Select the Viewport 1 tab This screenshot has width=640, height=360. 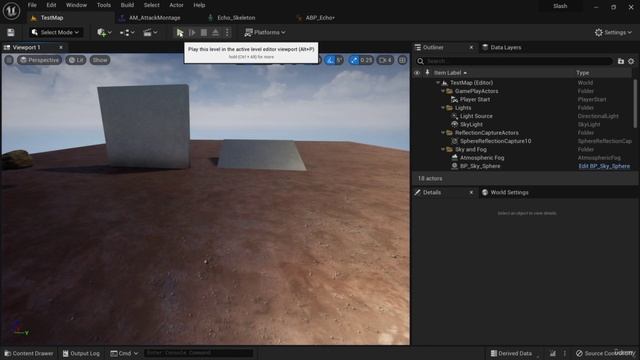pos(26,48)
